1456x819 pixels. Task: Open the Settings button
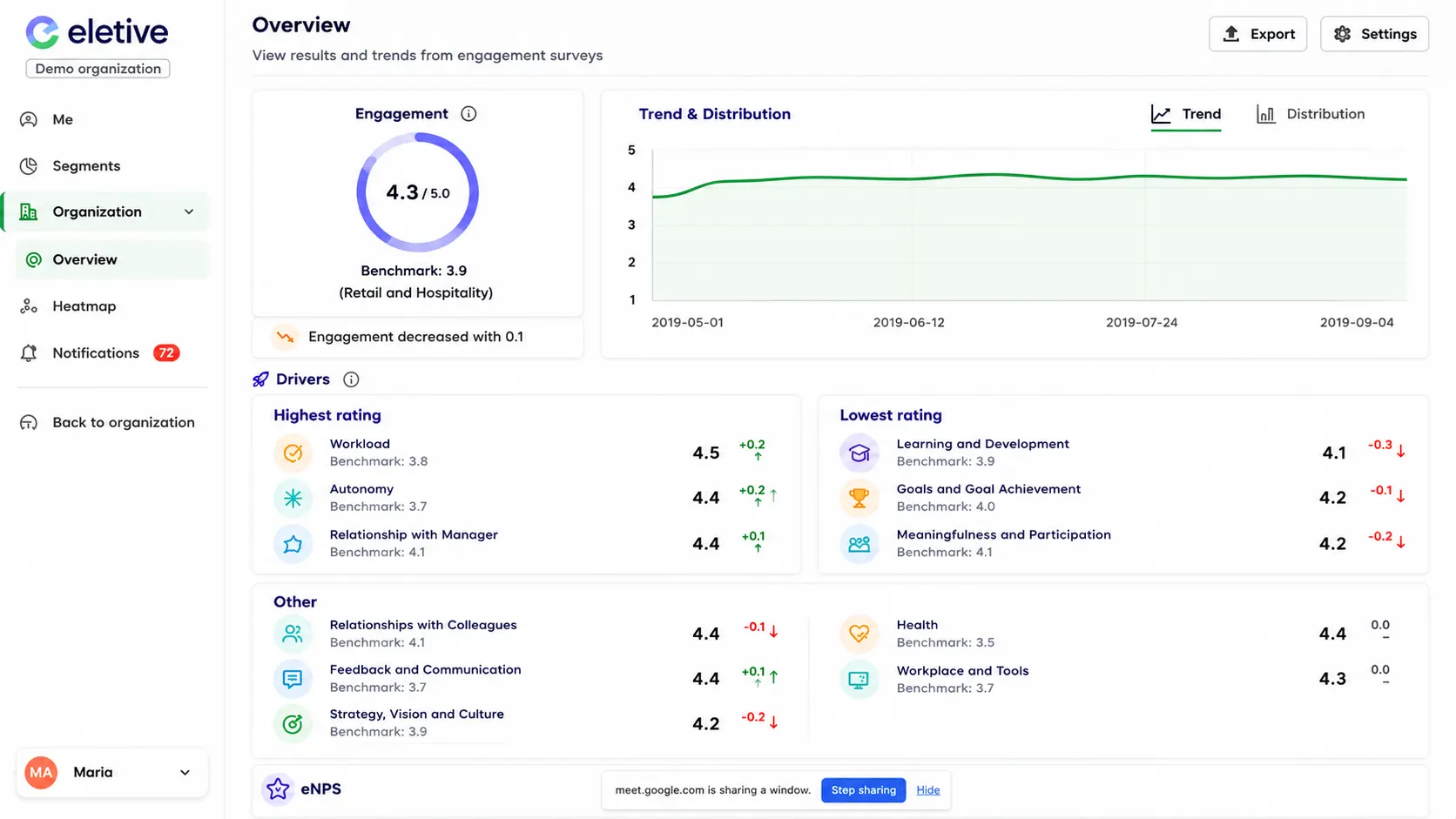pos(1374,34)
